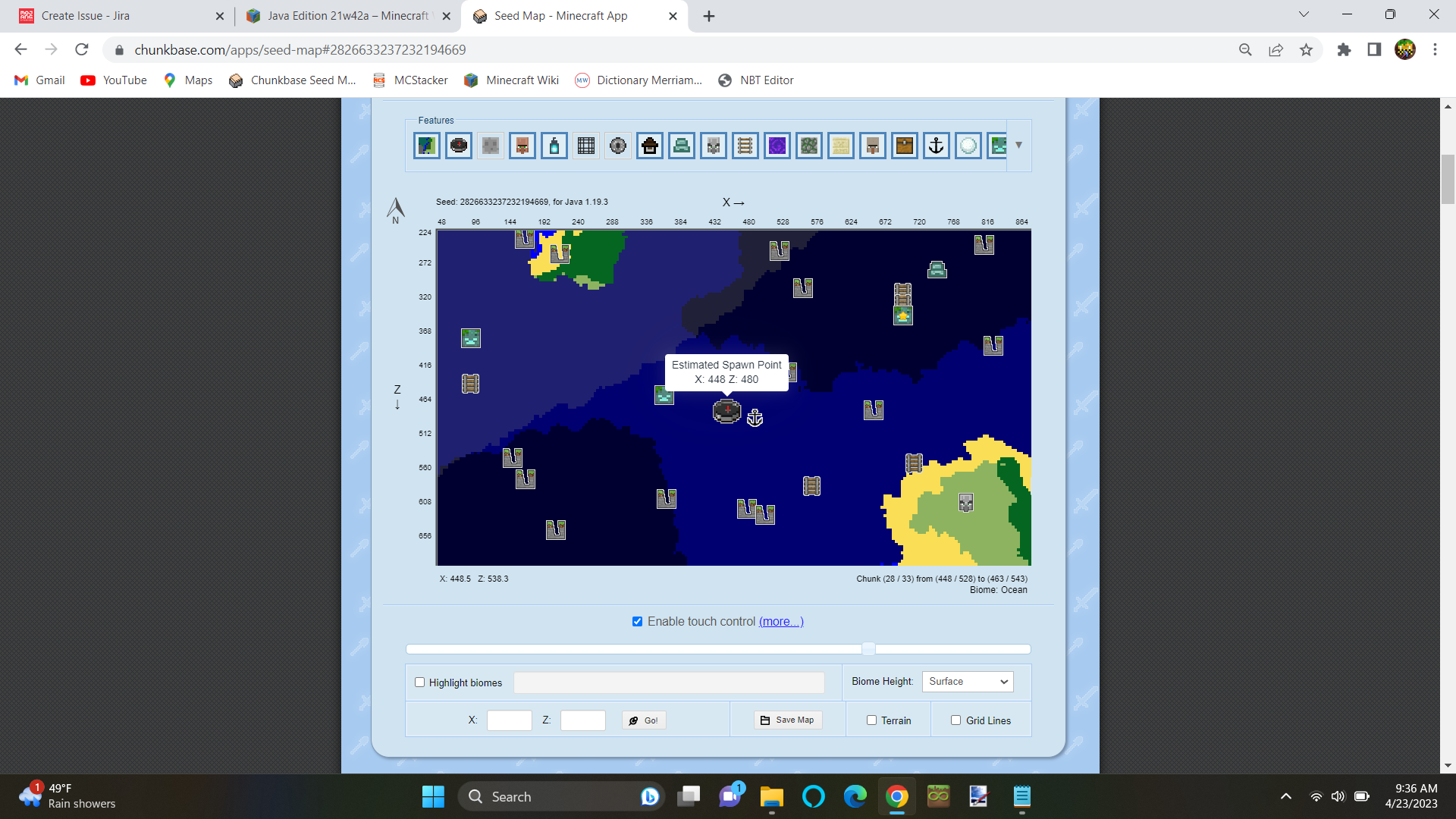Click the map zoom slider handle
The width and height of the screenshot is (1456, 819).
coord(868,649)
